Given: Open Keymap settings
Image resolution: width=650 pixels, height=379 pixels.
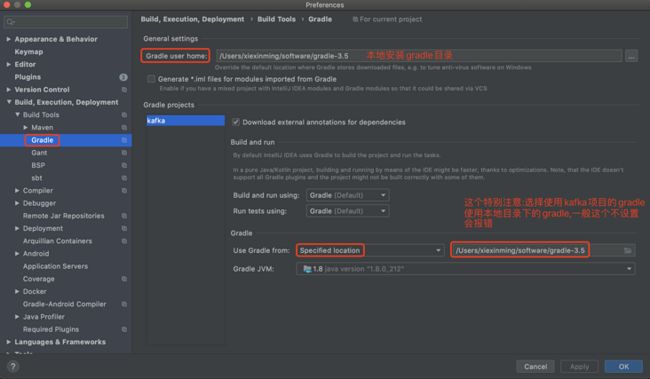Looking at the screenshot, I should (x=29, y=52).
